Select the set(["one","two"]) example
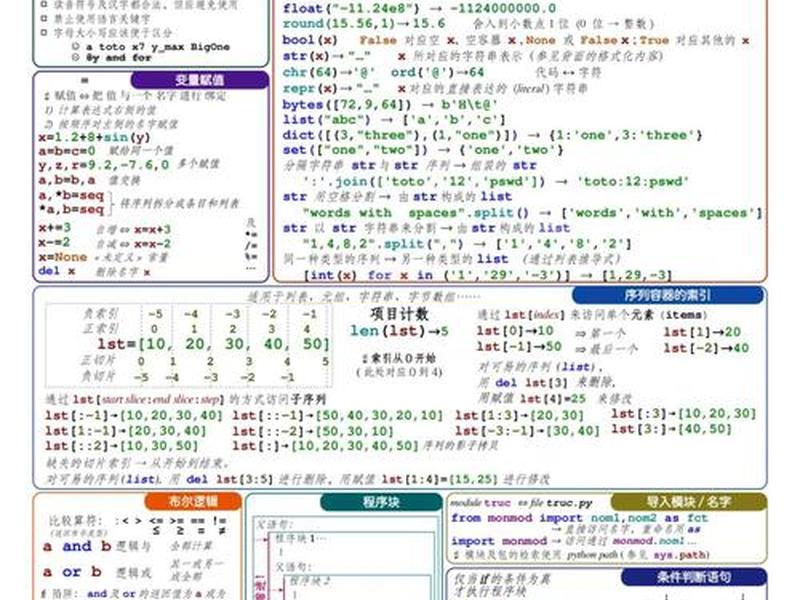Screen dimensions: 800x600 pos(423,150)
